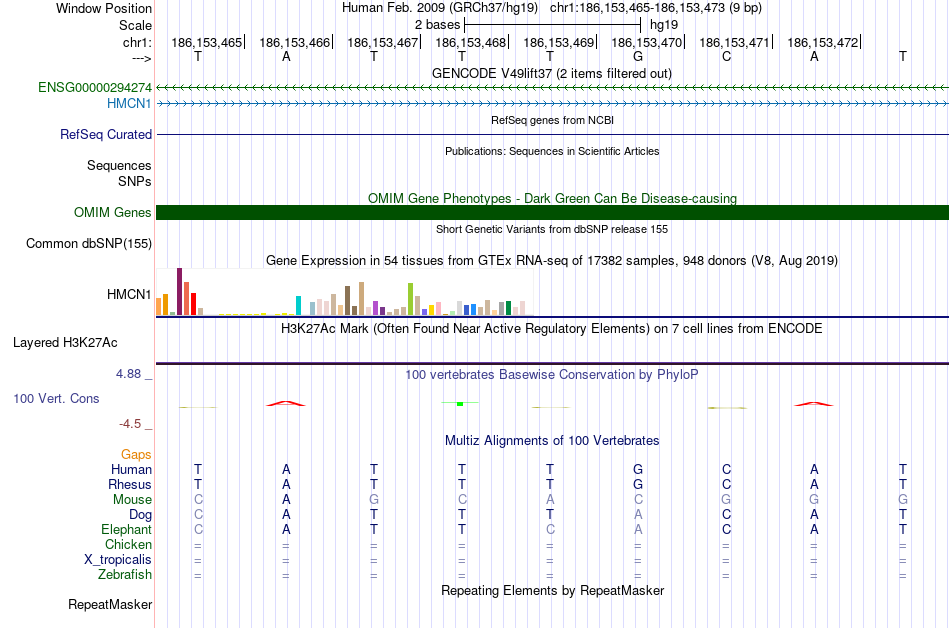Viewport: 950px width, 628px height.
Task: Click the 'RefSeq genes from NCBI' title
Action: point(553,120)
